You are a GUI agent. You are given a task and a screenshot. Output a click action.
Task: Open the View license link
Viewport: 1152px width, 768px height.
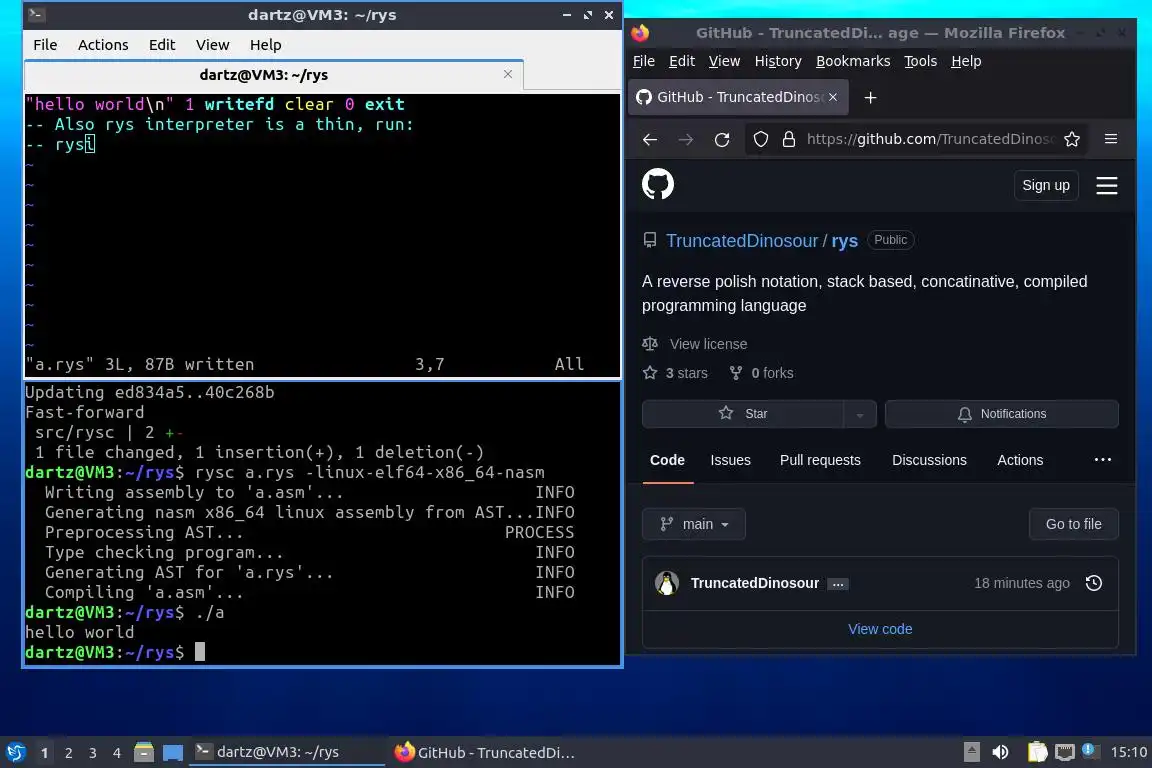point(708,344)
